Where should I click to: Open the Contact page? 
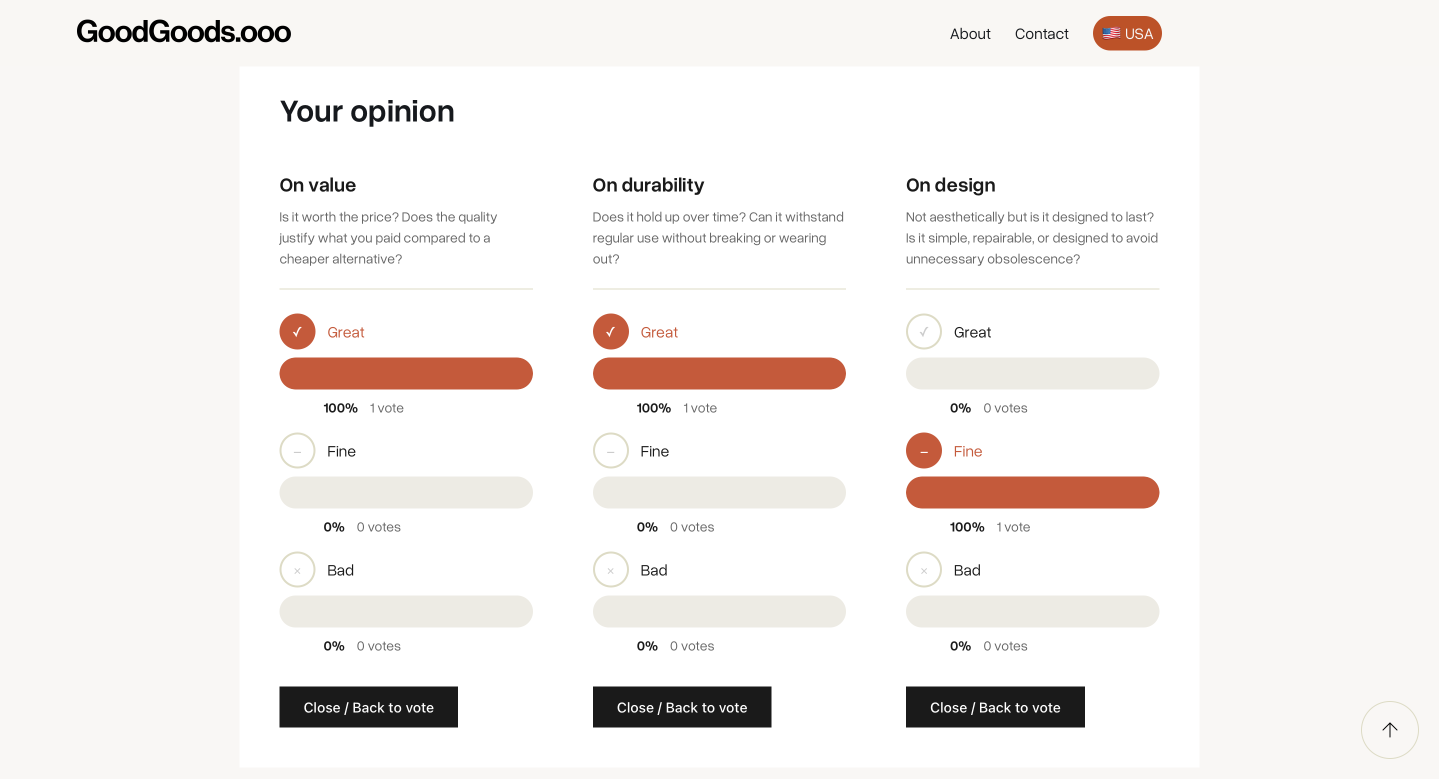click(1041, 33)
